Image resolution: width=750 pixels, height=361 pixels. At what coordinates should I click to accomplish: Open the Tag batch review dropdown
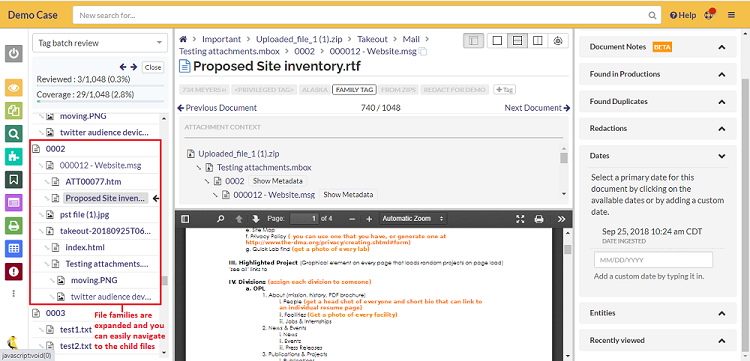(100, 43)
